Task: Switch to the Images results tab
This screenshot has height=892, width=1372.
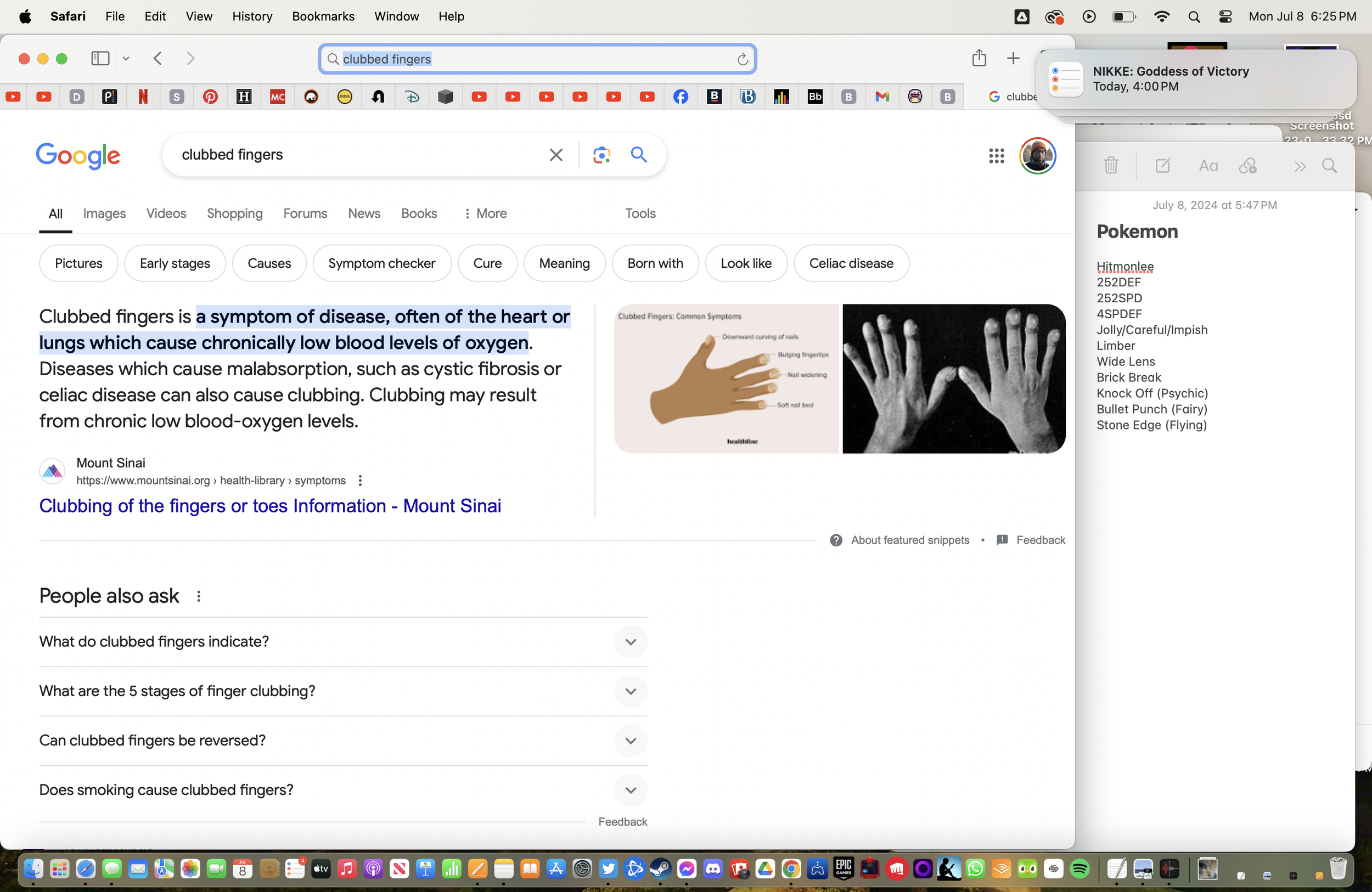Action: [x=104, y=213]
